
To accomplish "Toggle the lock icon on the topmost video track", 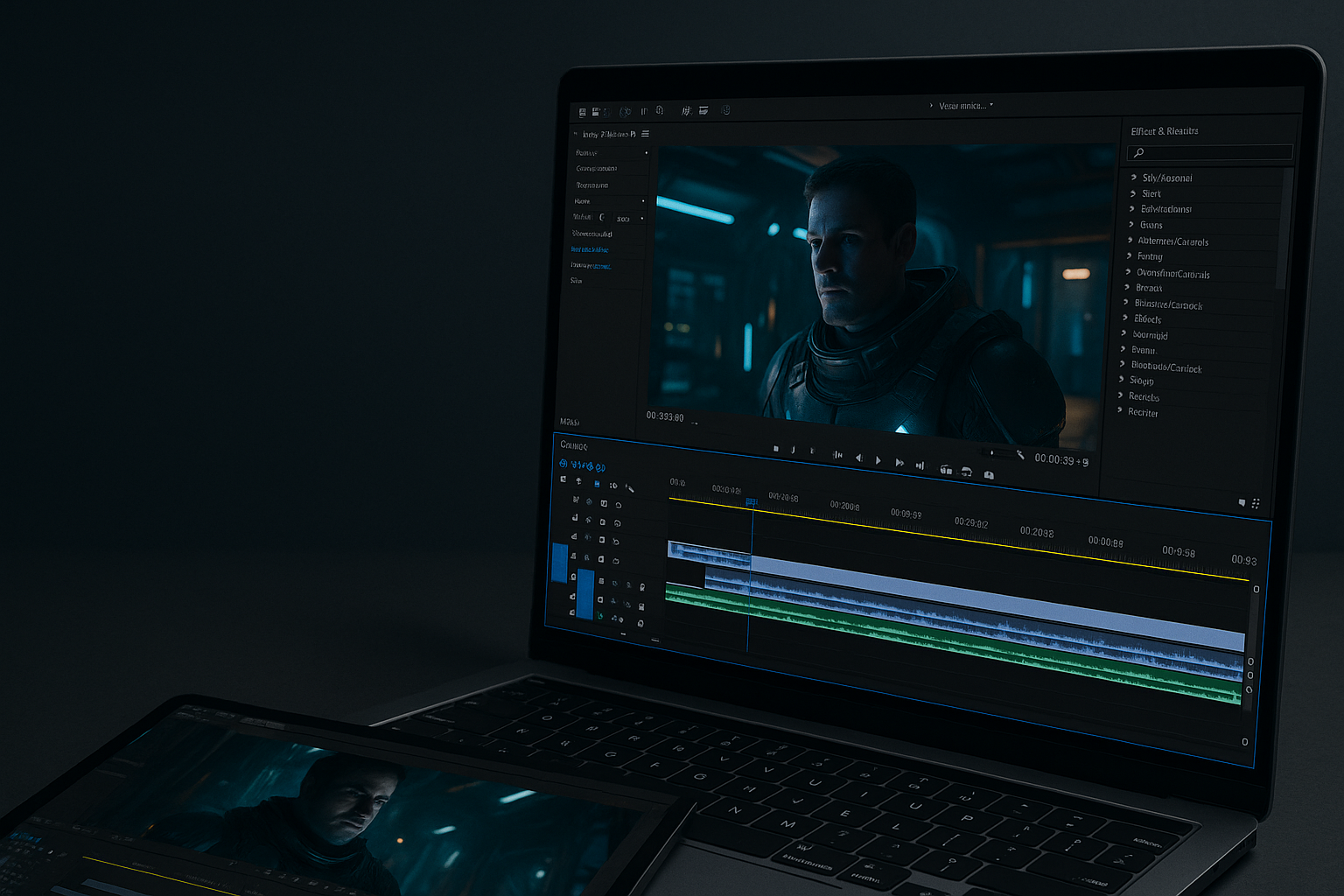I will pos(575,500).
